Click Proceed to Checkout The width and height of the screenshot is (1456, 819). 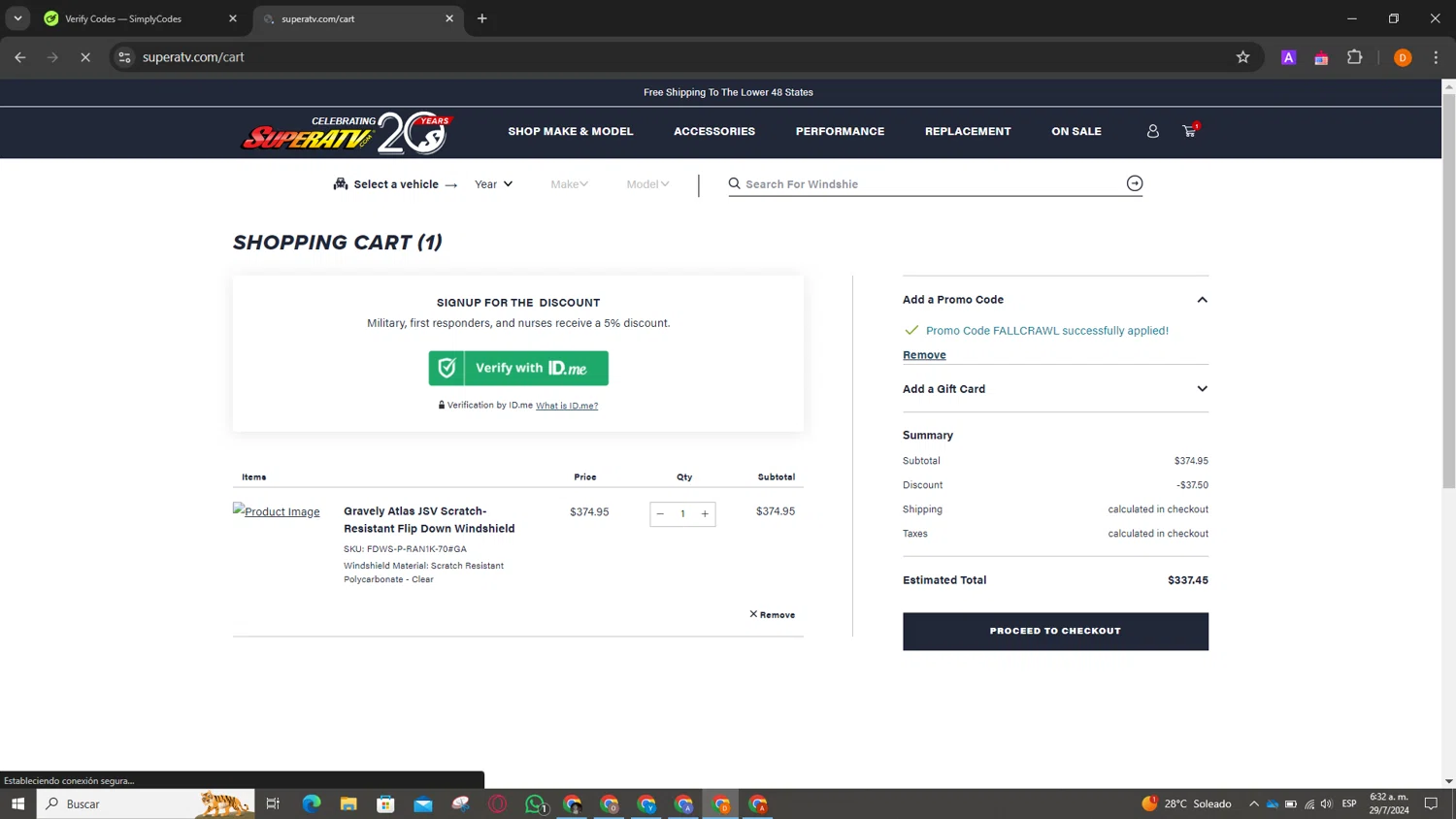click(x=1055, y=631)
